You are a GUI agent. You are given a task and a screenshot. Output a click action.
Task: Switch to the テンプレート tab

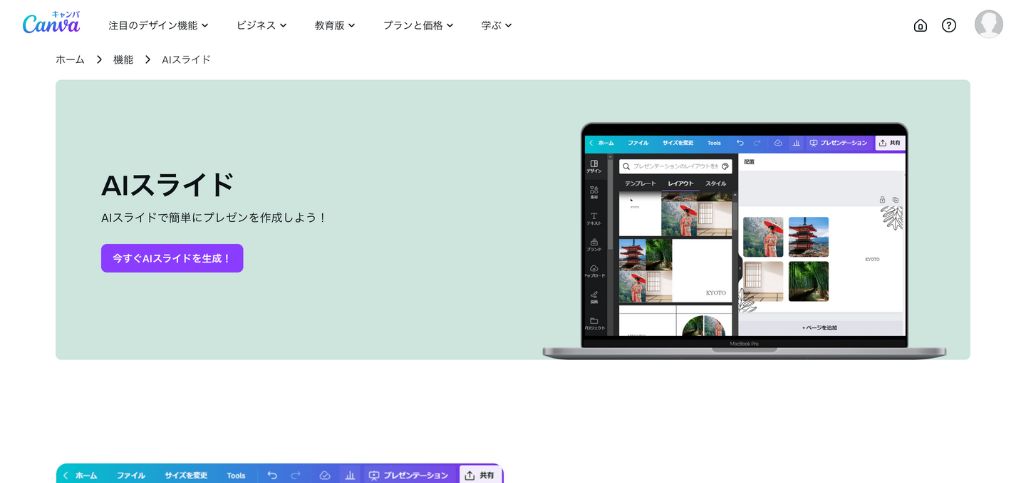pos(640,184)
